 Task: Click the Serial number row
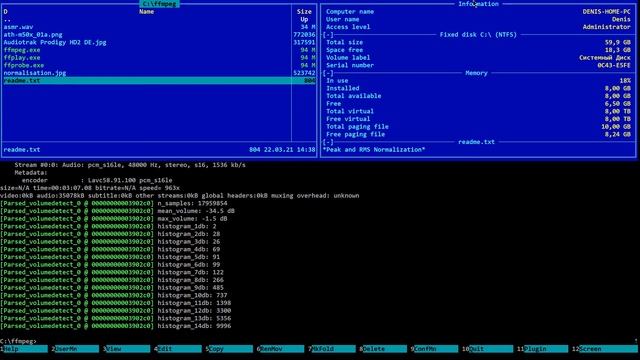tap(478, 65)
